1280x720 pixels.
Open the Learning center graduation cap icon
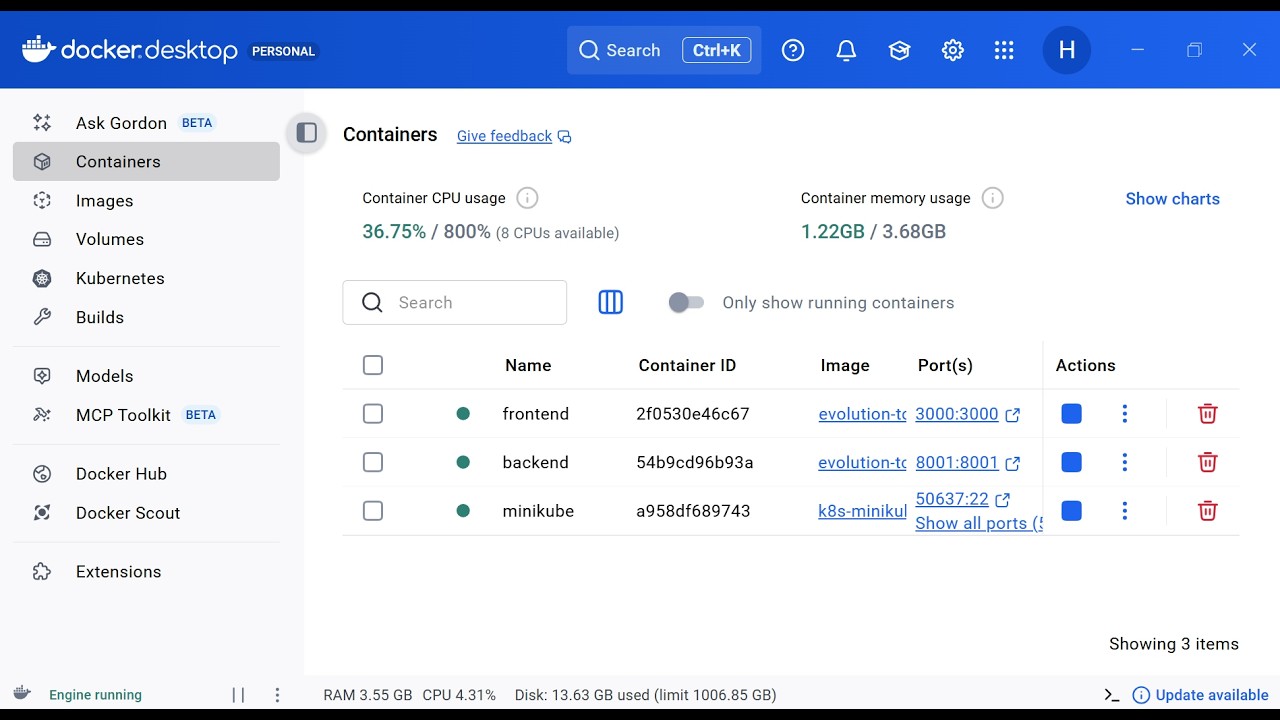click(x=899, y=50)
